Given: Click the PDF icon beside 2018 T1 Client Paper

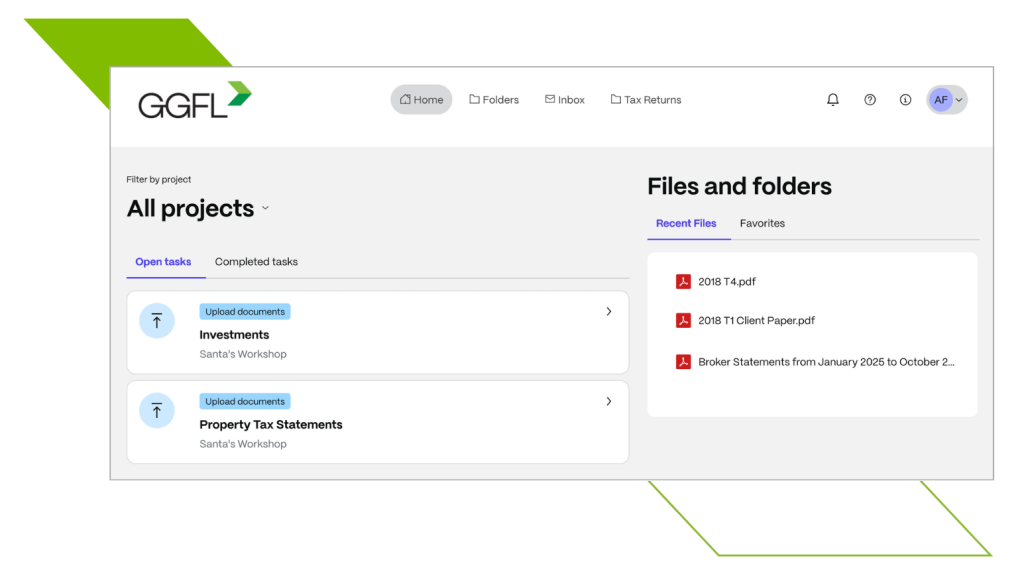Looking at the screenshot, I should pos(683,321).
